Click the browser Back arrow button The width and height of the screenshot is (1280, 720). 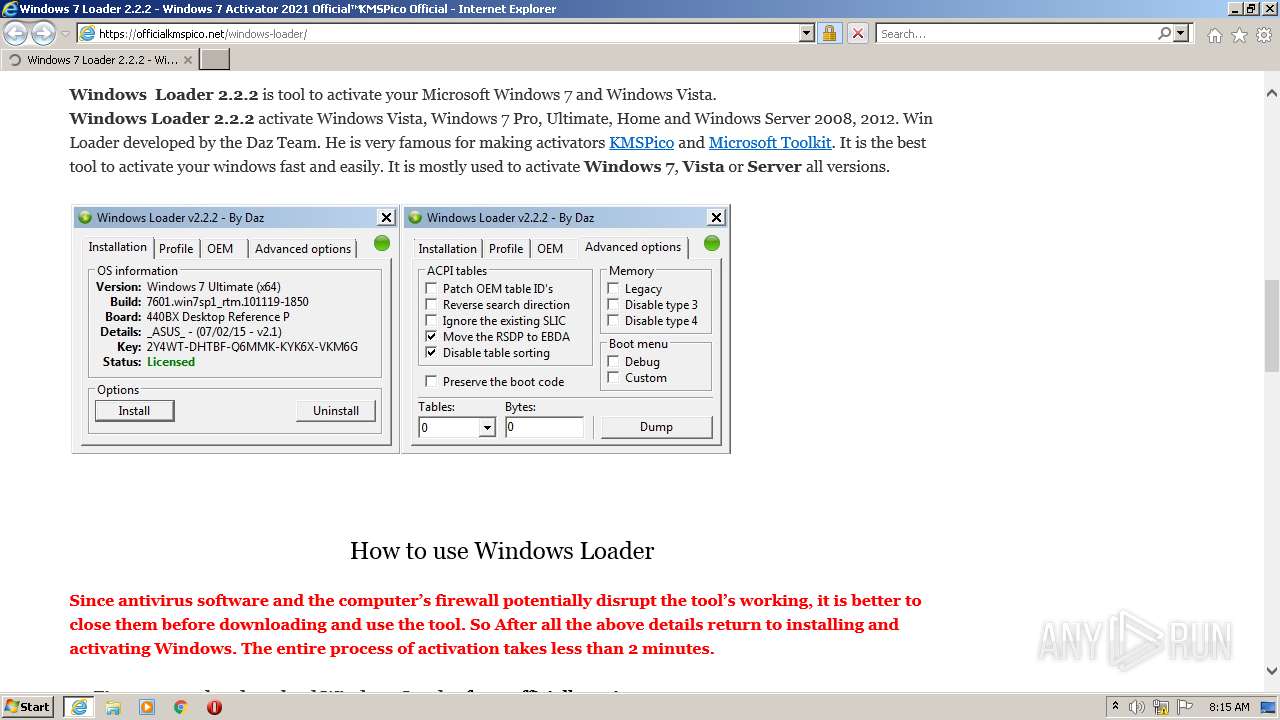(x=15, y=33)
